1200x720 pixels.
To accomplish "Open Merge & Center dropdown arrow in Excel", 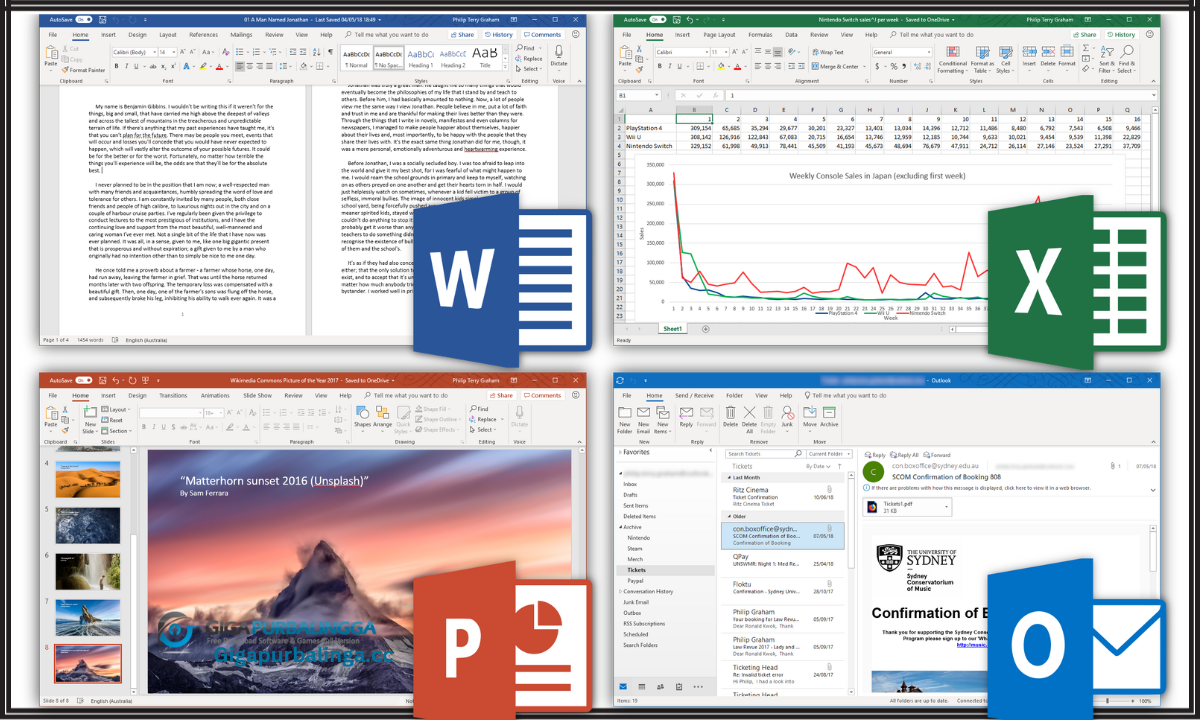I will click(x=864, y=67).
